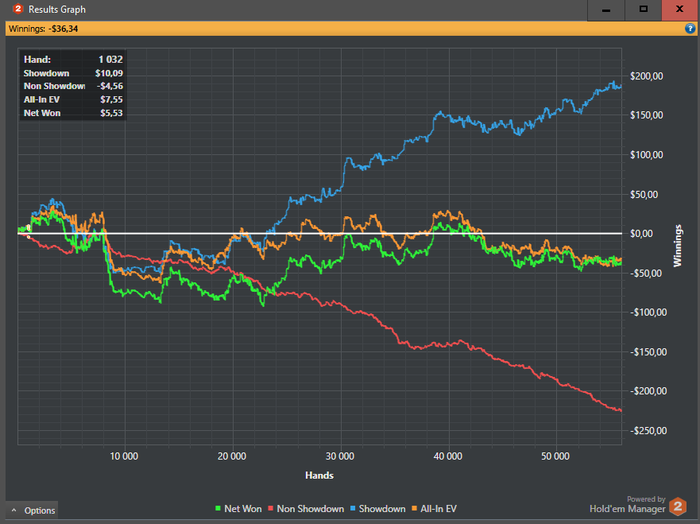Toggle the blue Showdown legend swatch
700x524 pixels.
353,508
